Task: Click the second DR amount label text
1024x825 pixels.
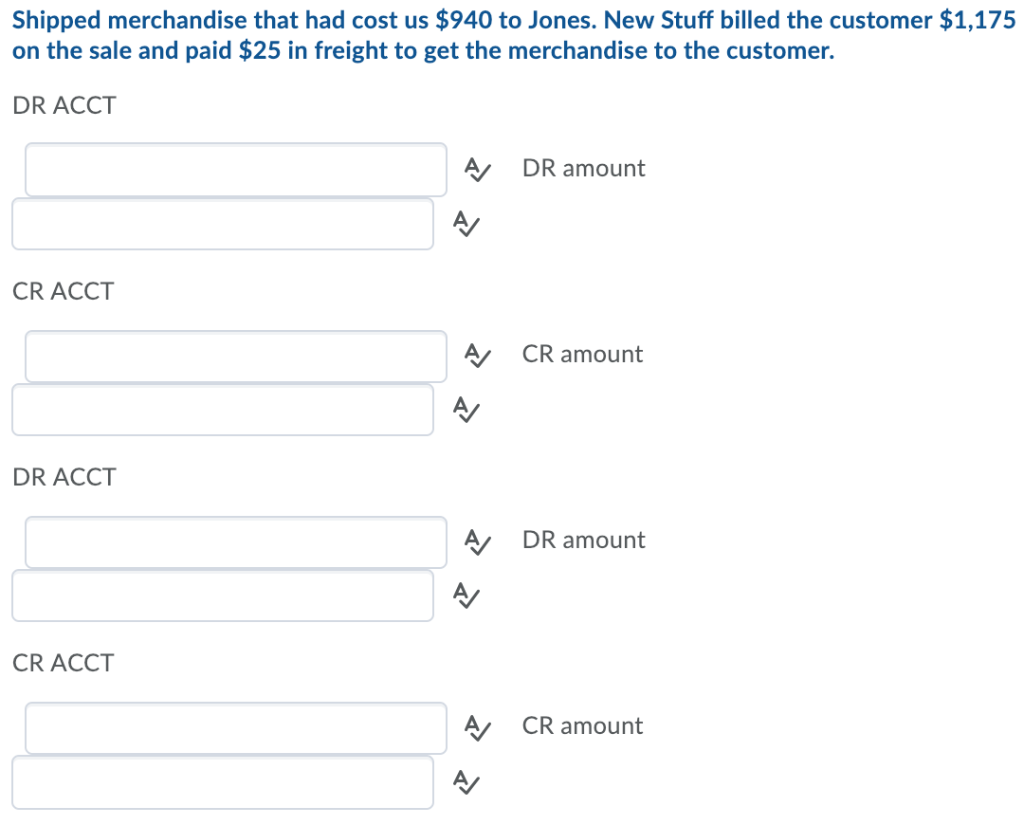Action: coord(583,539)
